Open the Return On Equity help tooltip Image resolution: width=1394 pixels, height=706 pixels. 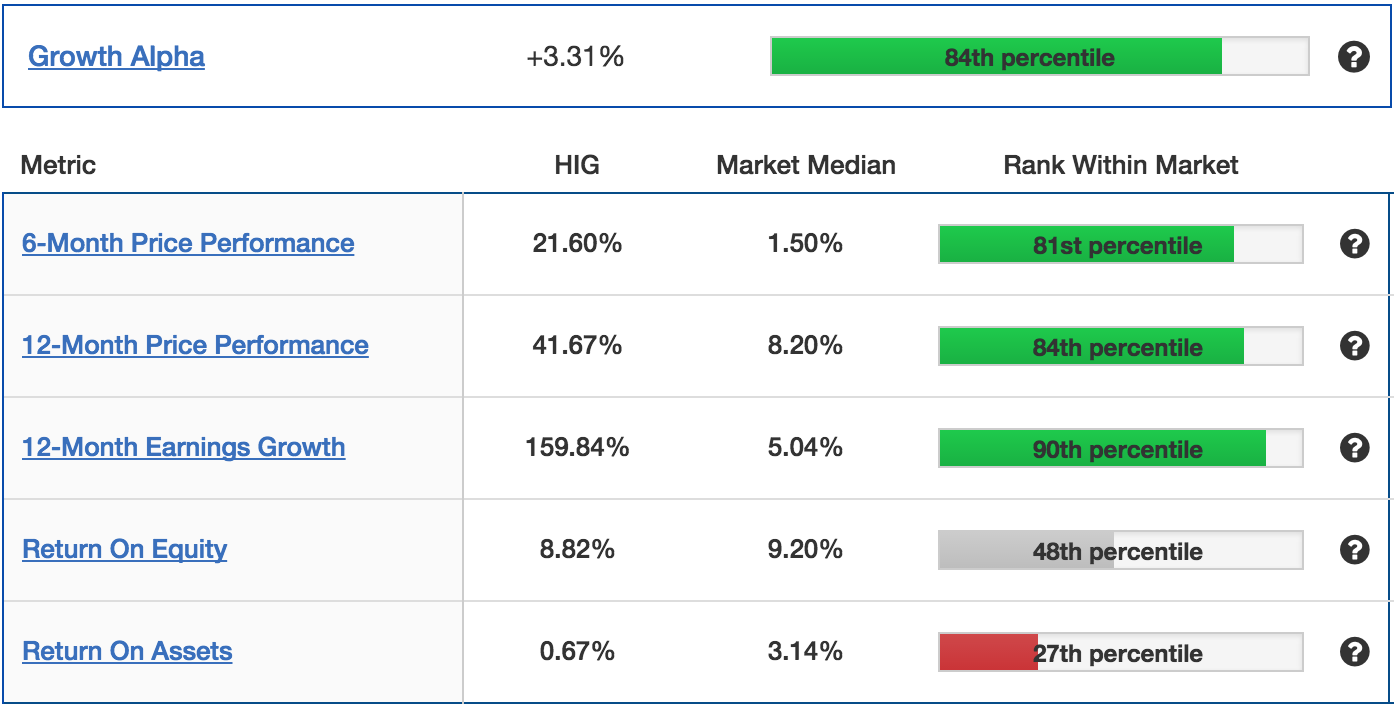(1353, 550)
